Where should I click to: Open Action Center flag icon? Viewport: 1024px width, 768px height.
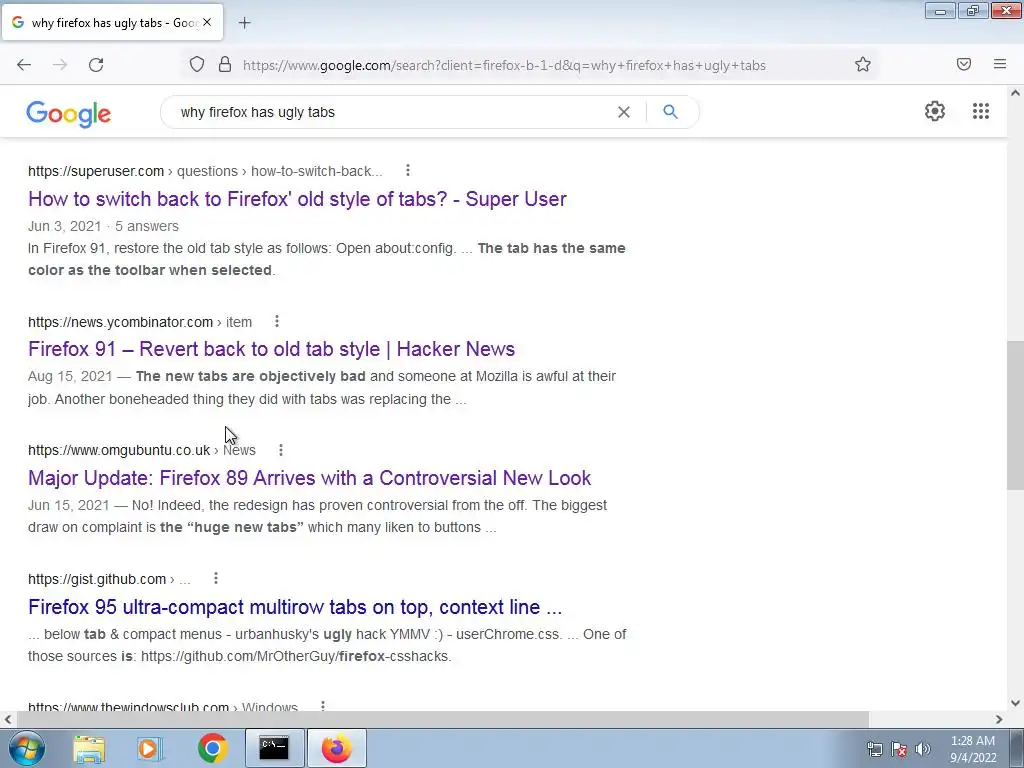tap(899, 749)
